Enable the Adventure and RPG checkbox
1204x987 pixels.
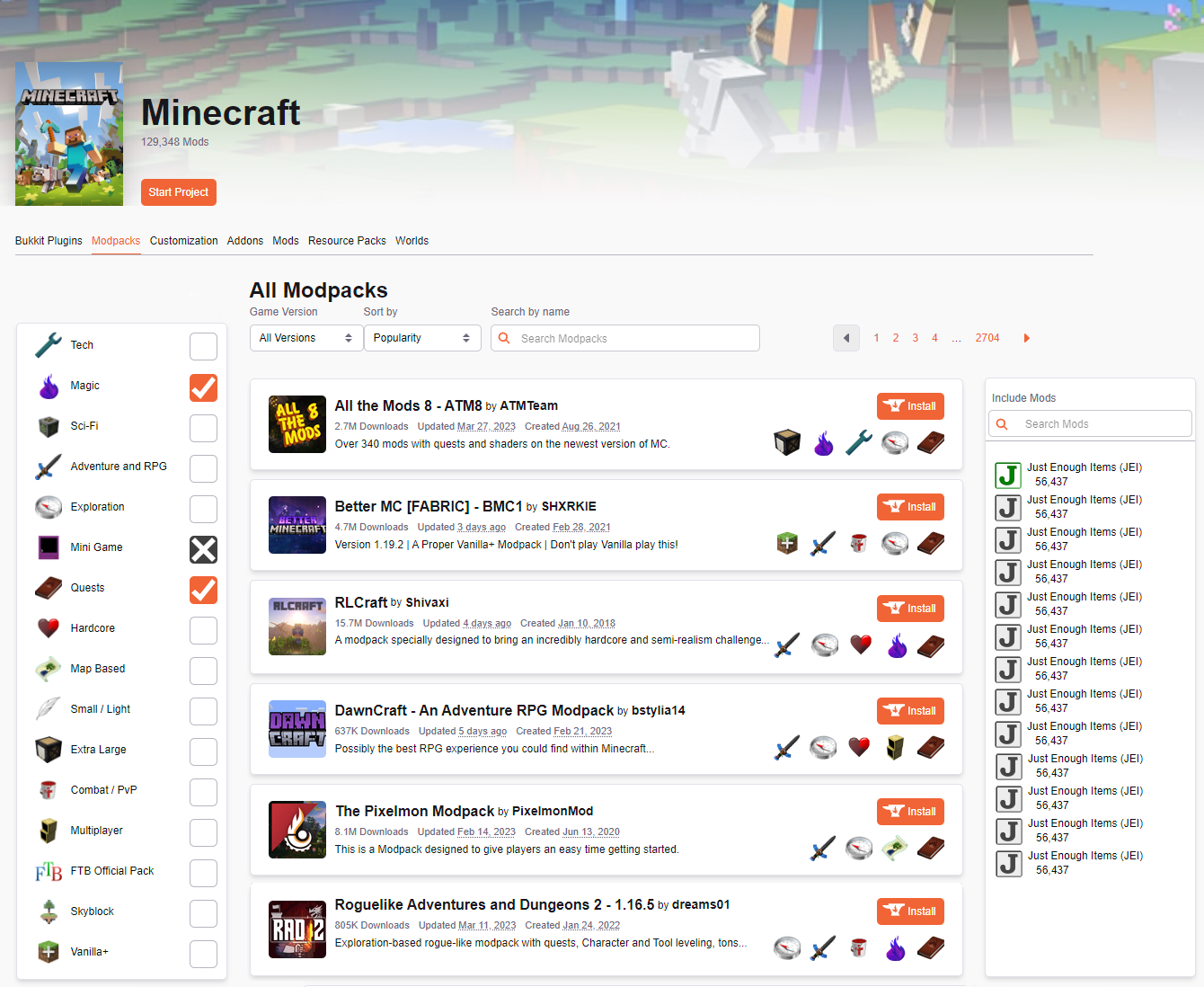203,468
